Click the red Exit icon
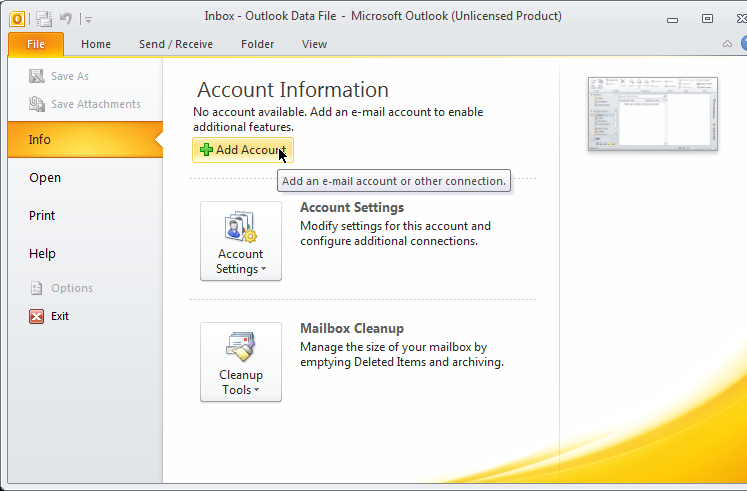 point(37,316)
